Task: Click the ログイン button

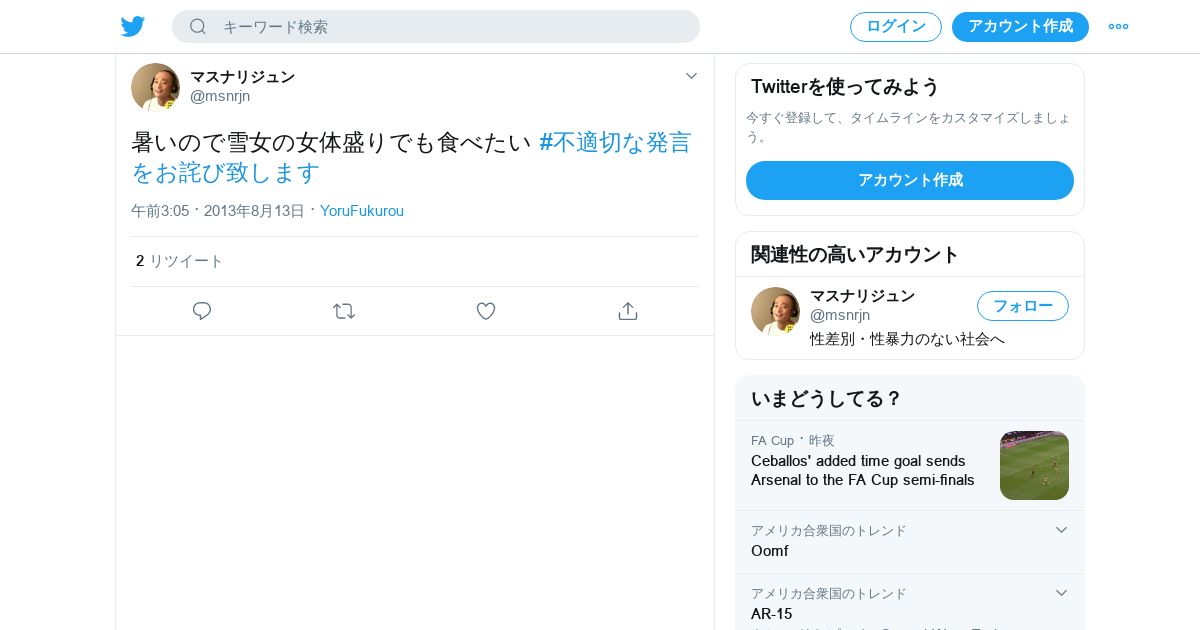Action: 896,27
